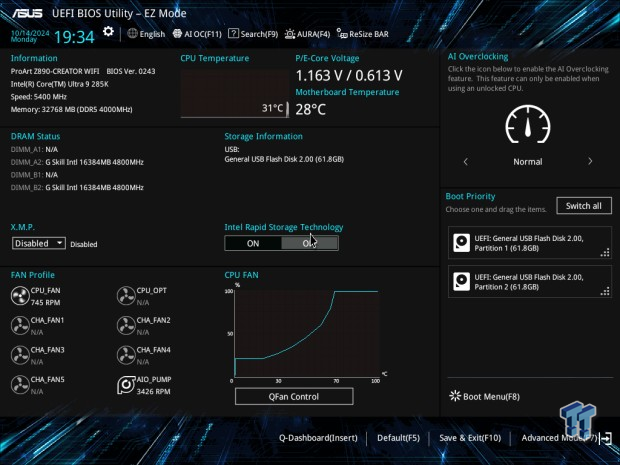
Task: Click the globe language icon
Action: 132,33
